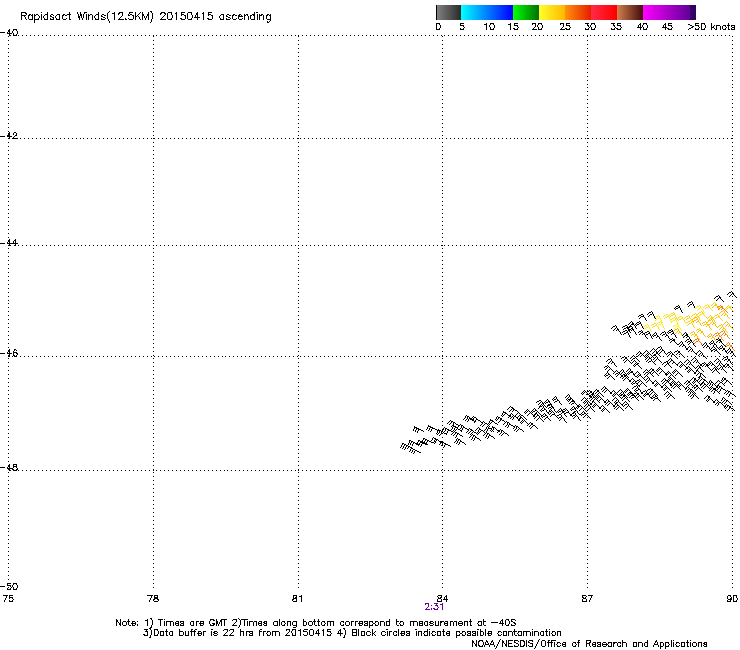Click the gray 0-5 knots color segment

point(448,12)
